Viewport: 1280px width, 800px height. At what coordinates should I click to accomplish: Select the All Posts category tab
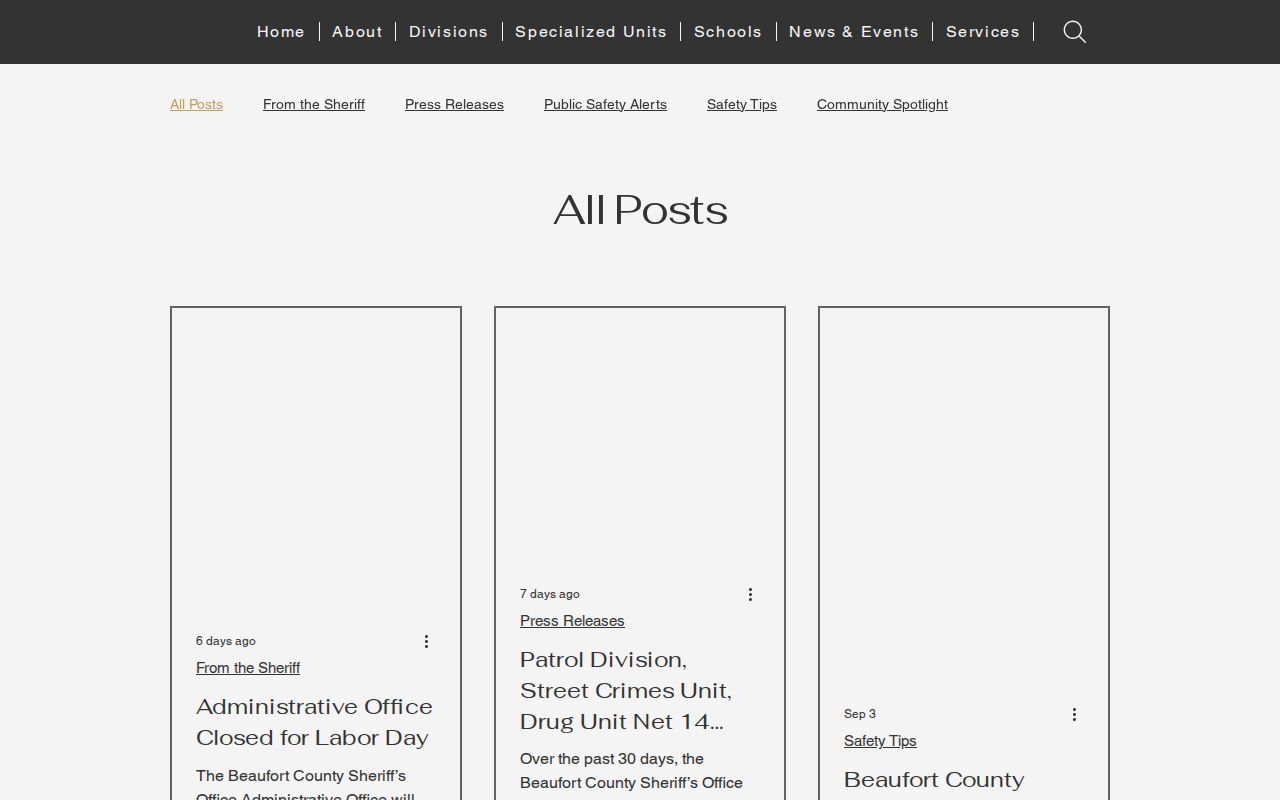[196, 104]
